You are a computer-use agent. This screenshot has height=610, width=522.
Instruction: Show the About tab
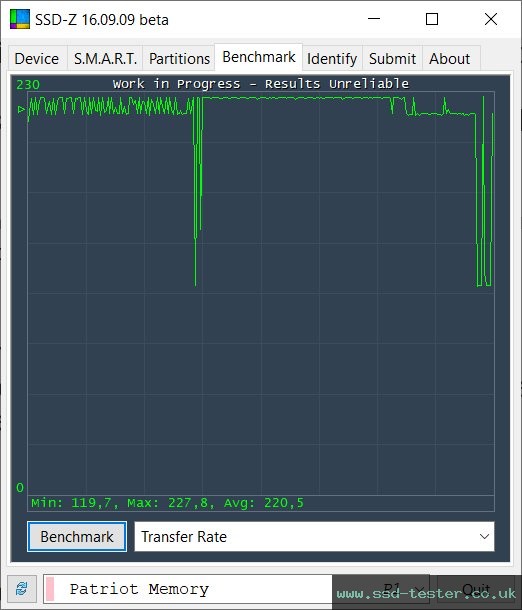[450, 59]
